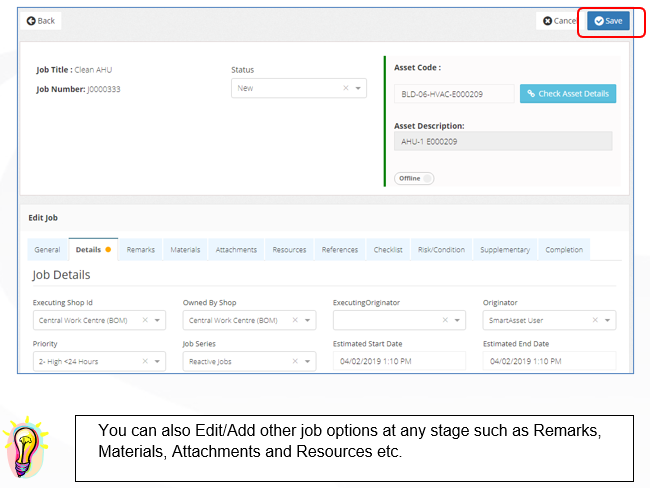Image resolution: width=650 pixels, height=488 pixels.
Task: Clear the Priority value
Action: [x=145, y=361]
